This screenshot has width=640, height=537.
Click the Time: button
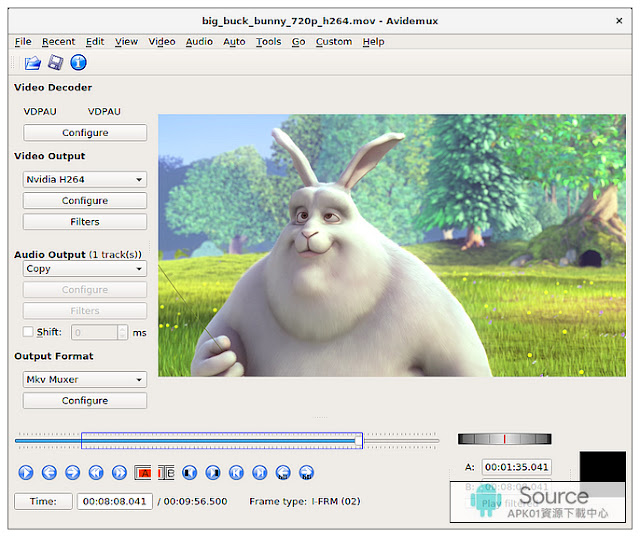click(x=43, y=501)
